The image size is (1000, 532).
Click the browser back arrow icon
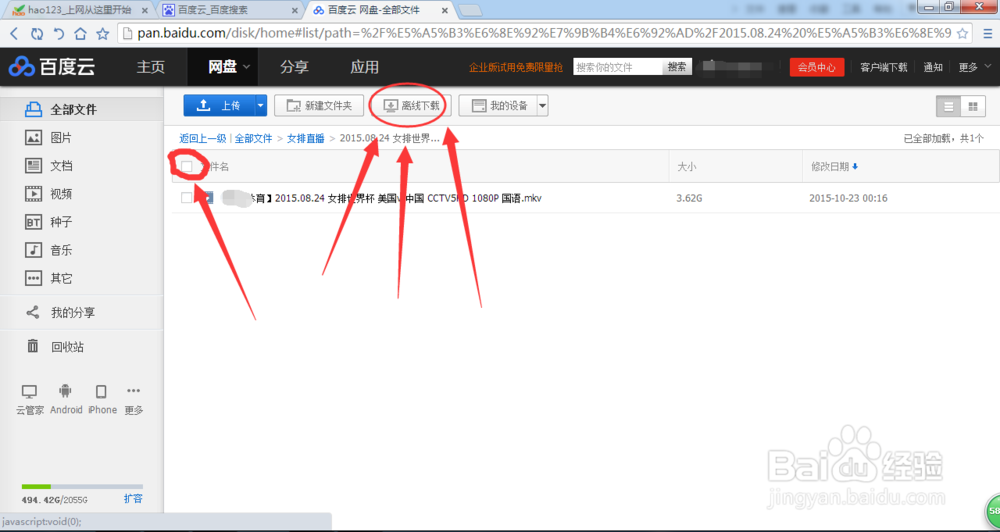pos(14,34)
